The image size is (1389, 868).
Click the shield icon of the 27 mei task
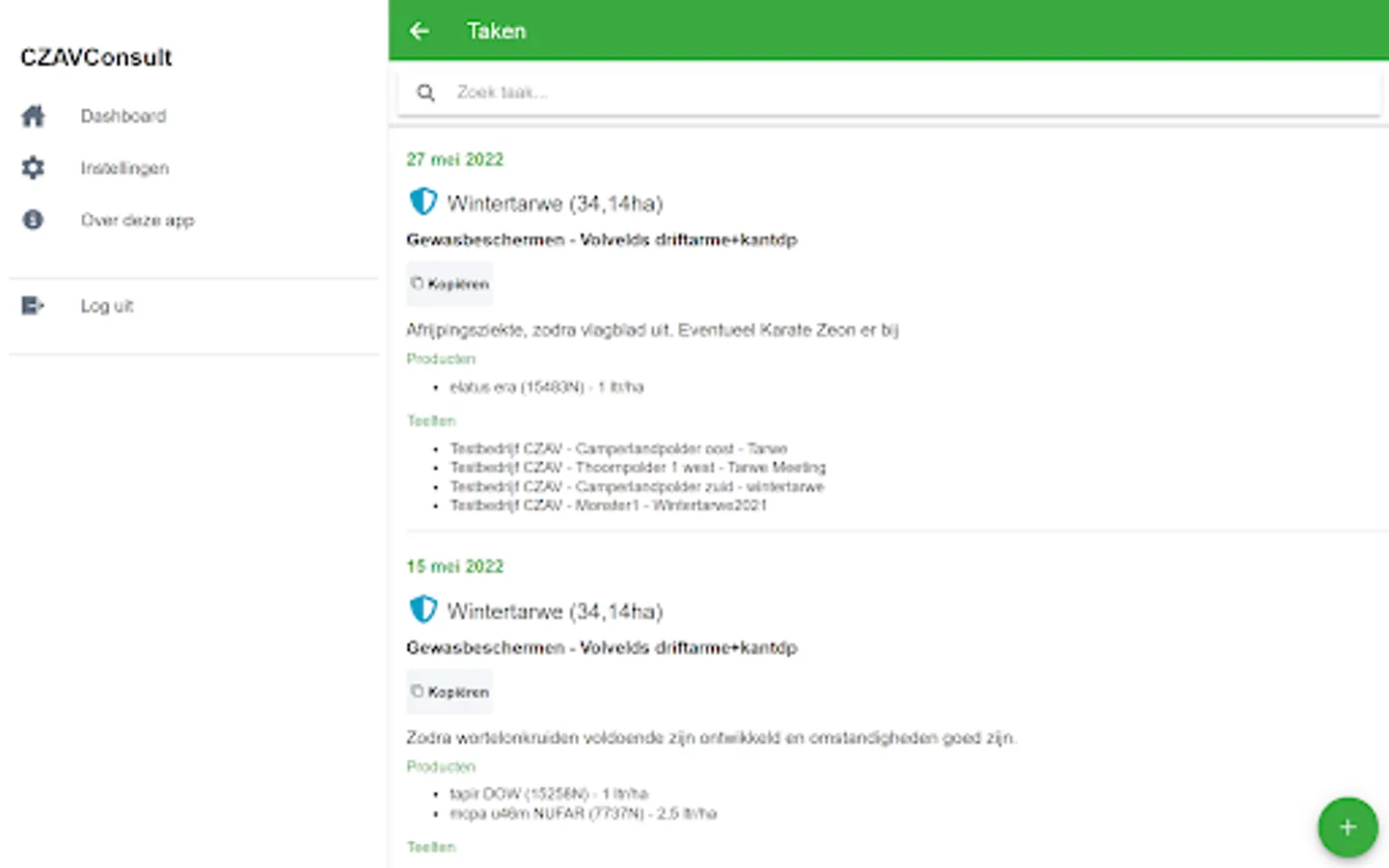click(422, 202)
